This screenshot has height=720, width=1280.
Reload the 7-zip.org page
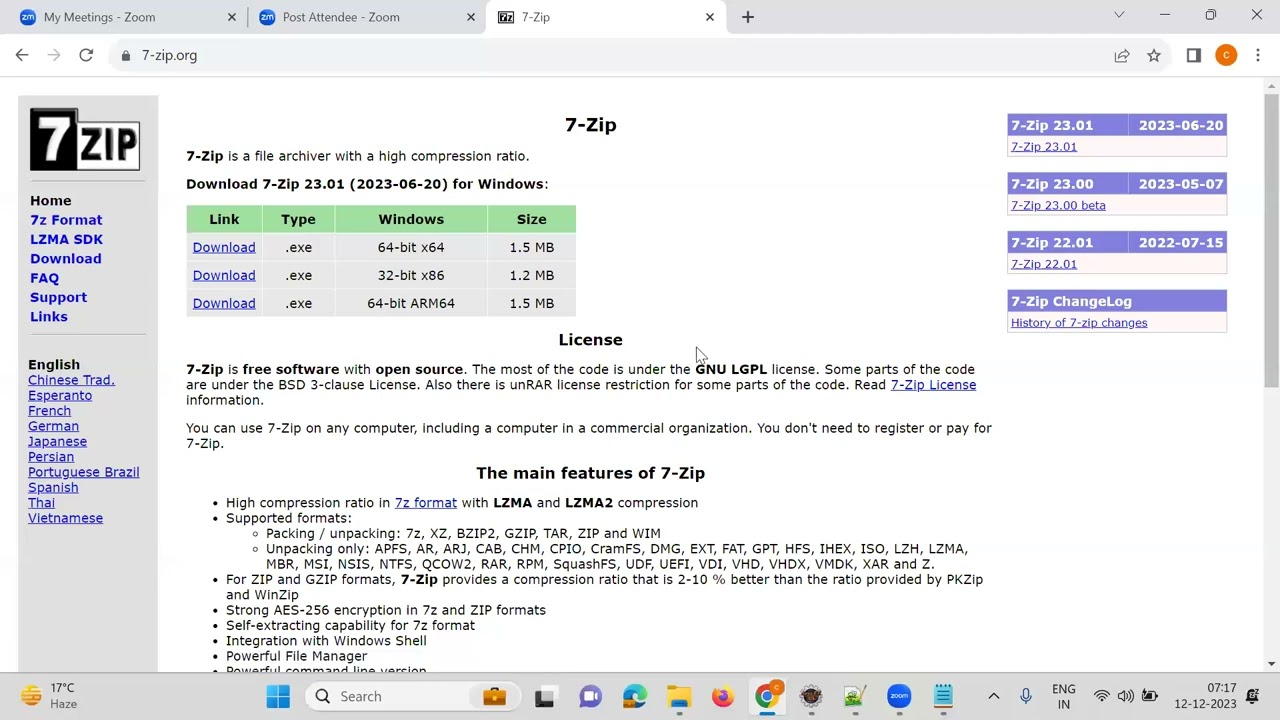point(86,56)
